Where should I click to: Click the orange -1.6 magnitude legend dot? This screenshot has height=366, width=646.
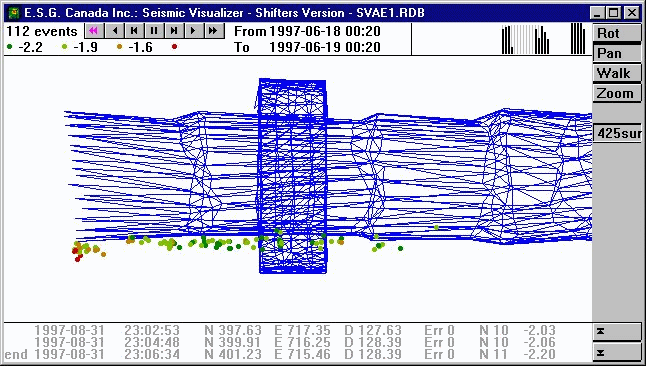click(119, 47)
